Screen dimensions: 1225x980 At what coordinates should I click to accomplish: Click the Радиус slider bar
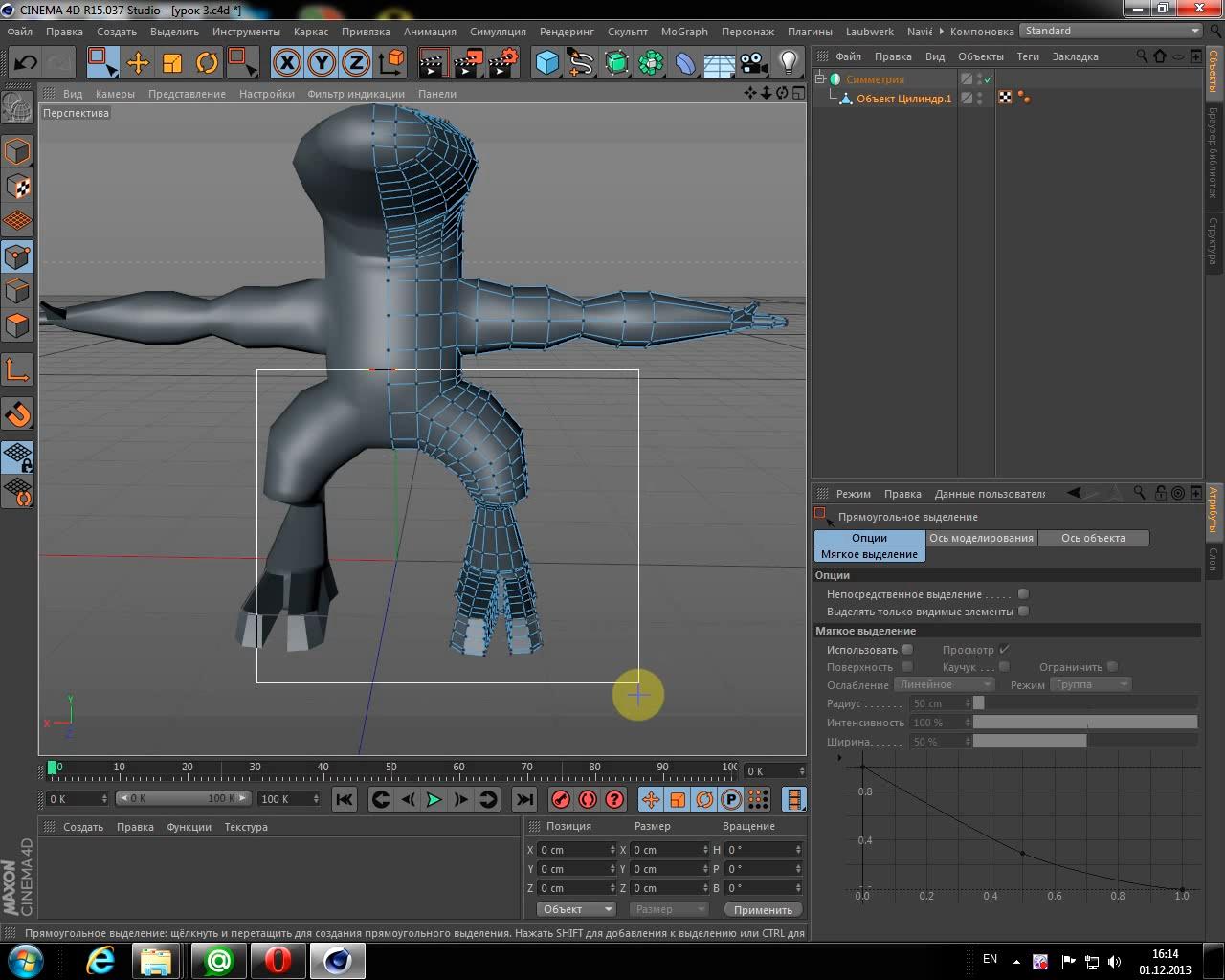[1085, 703]
